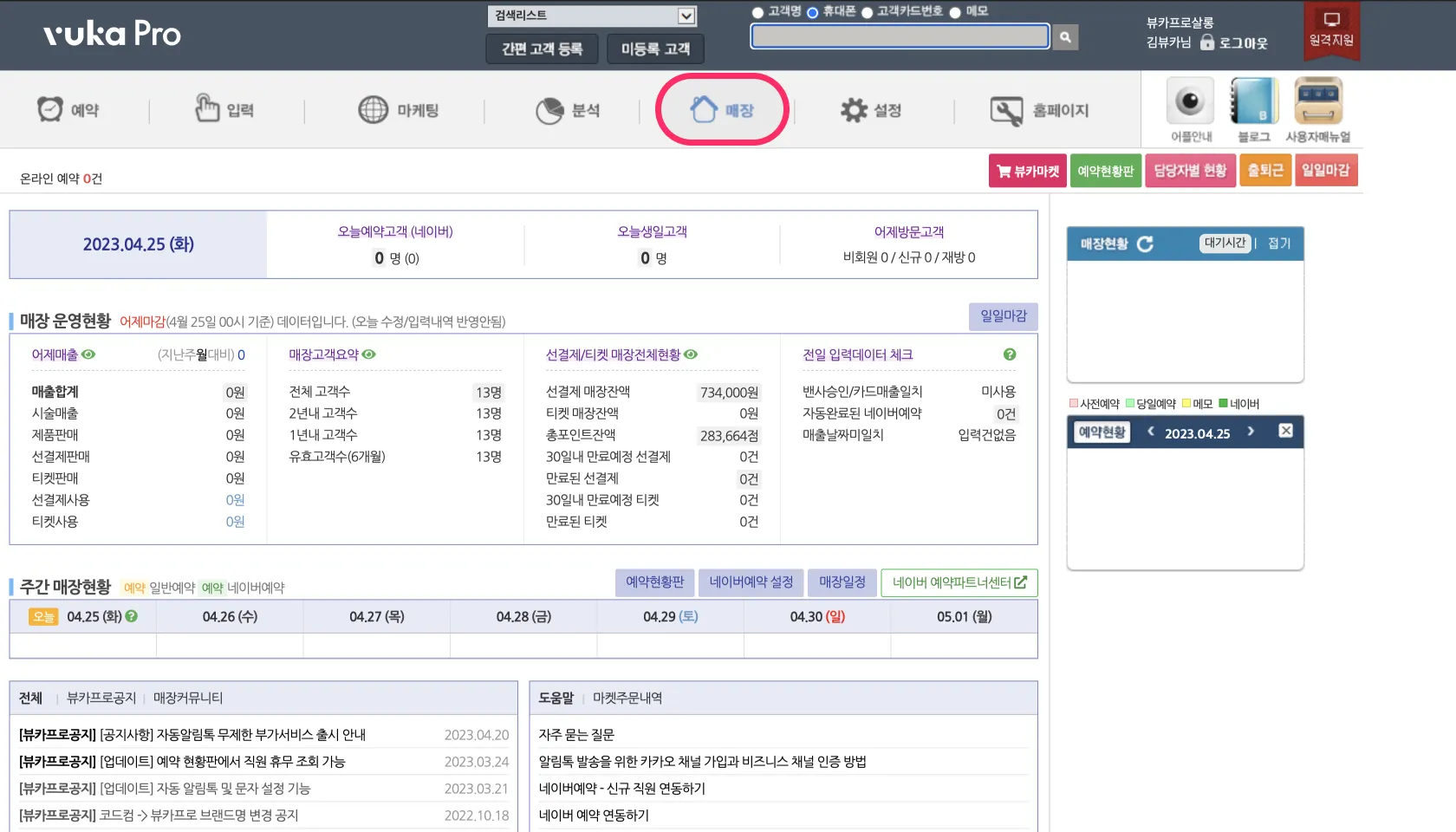Click the orange 일일마감 button
The image size is (1456, 832).
(x=1326, y=171)
